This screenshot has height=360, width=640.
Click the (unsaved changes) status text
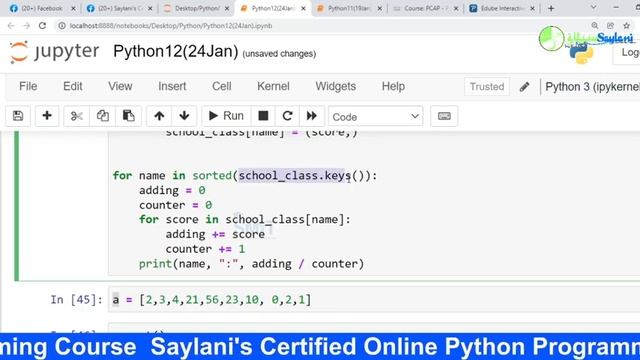click(x=279, y=53)
